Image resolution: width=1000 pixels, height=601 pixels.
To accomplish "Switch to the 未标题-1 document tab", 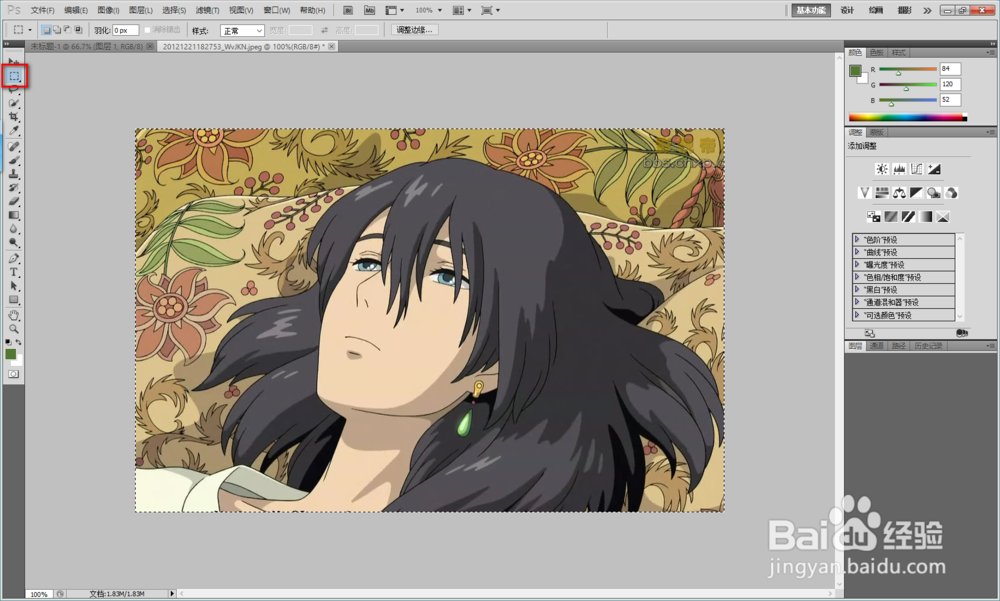I will [x=87, y=47].
